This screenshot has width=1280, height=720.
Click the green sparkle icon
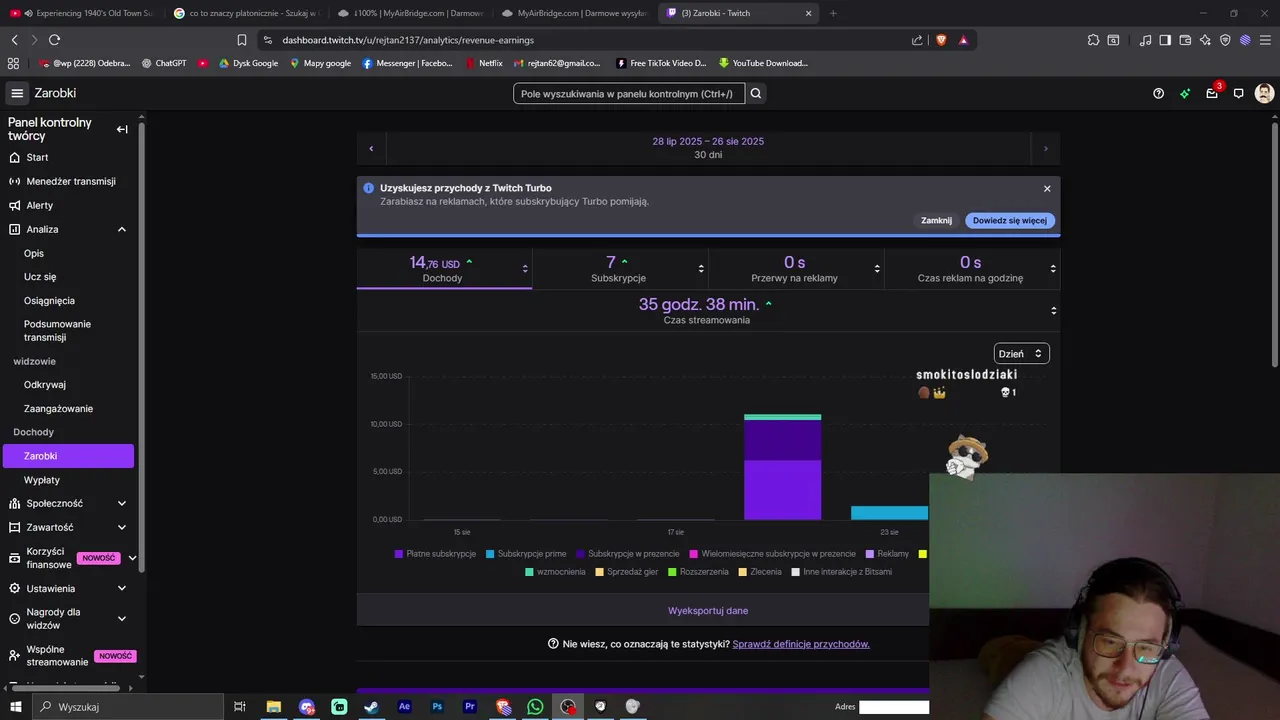pyautogui.click(x=1185, y=93)
